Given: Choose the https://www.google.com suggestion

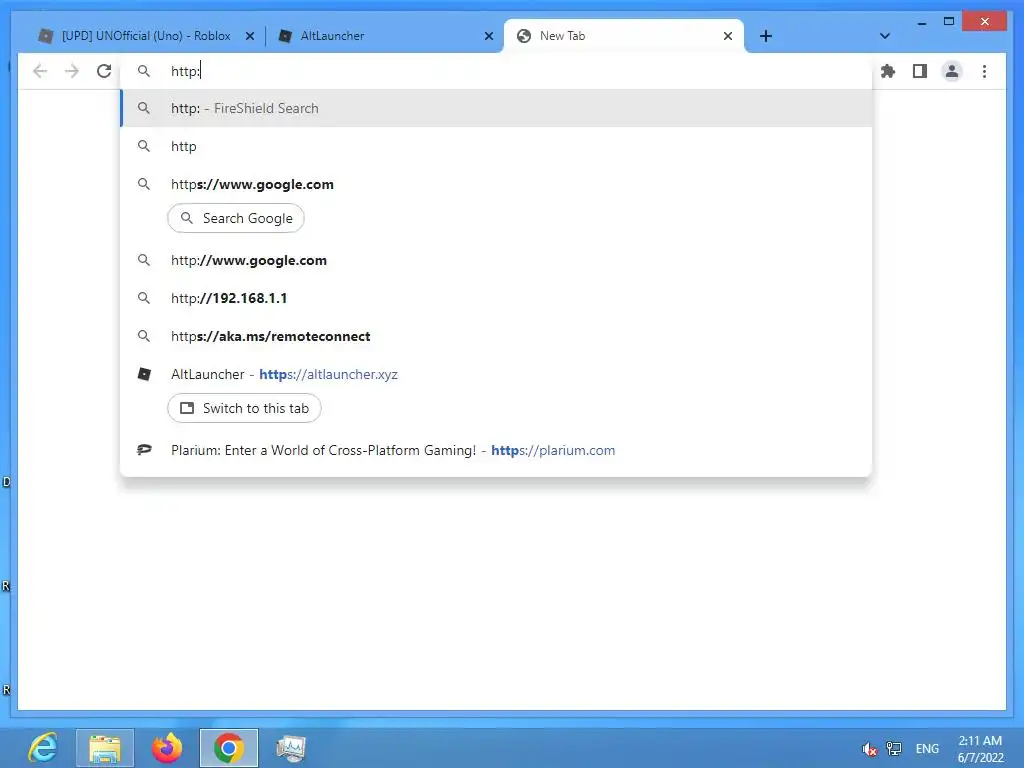Looking at the screenshot, I should tap(496, 184).
